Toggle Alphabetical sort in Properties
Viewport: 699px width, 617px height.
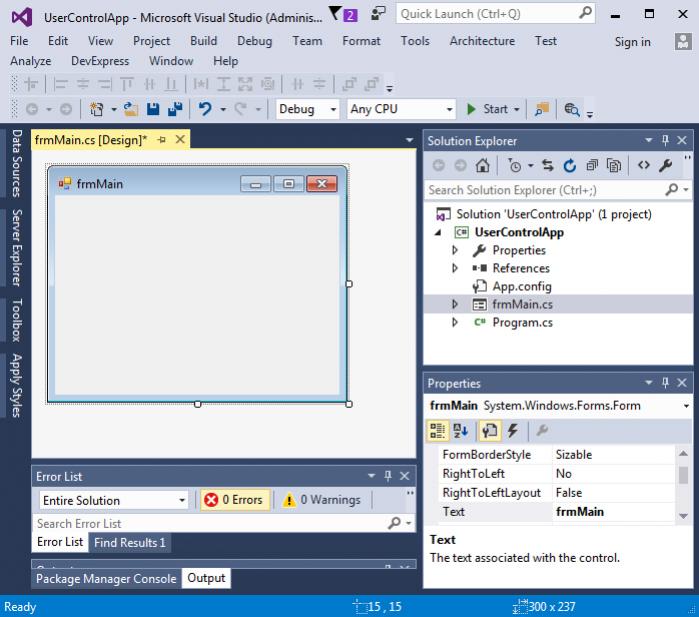(460, 430)
